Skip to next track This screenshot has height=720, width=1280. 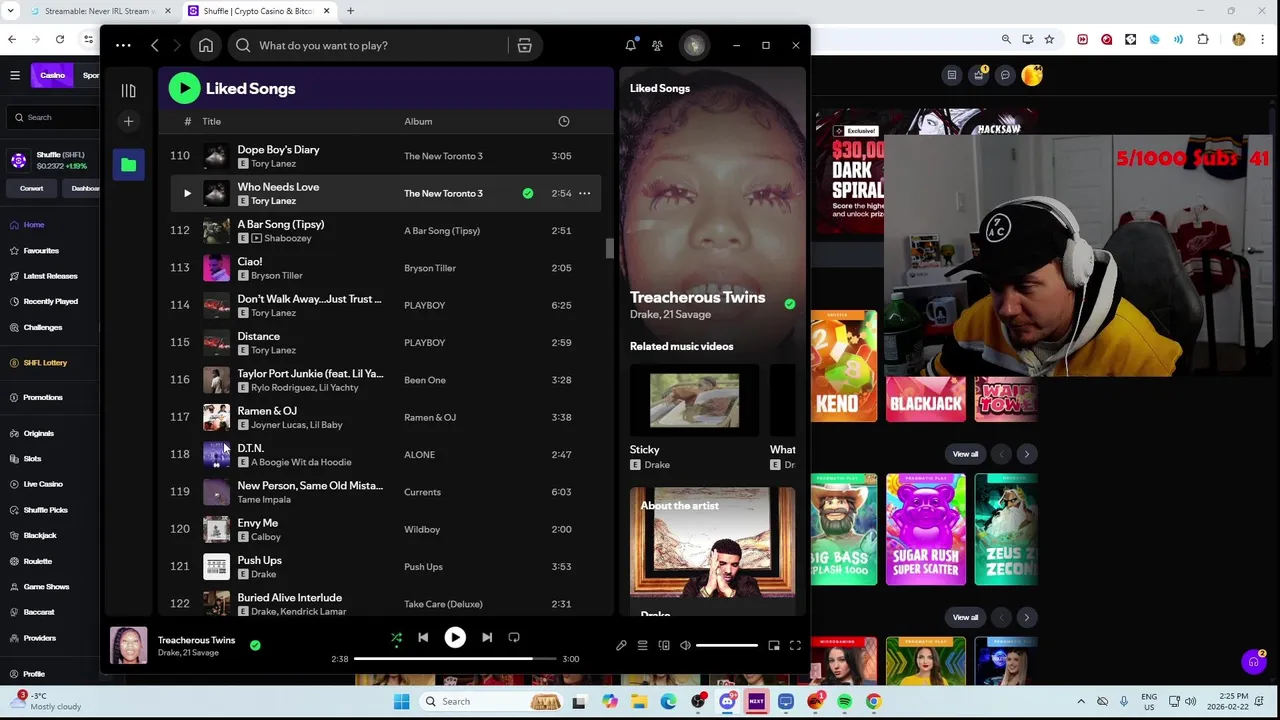point(487,637)
